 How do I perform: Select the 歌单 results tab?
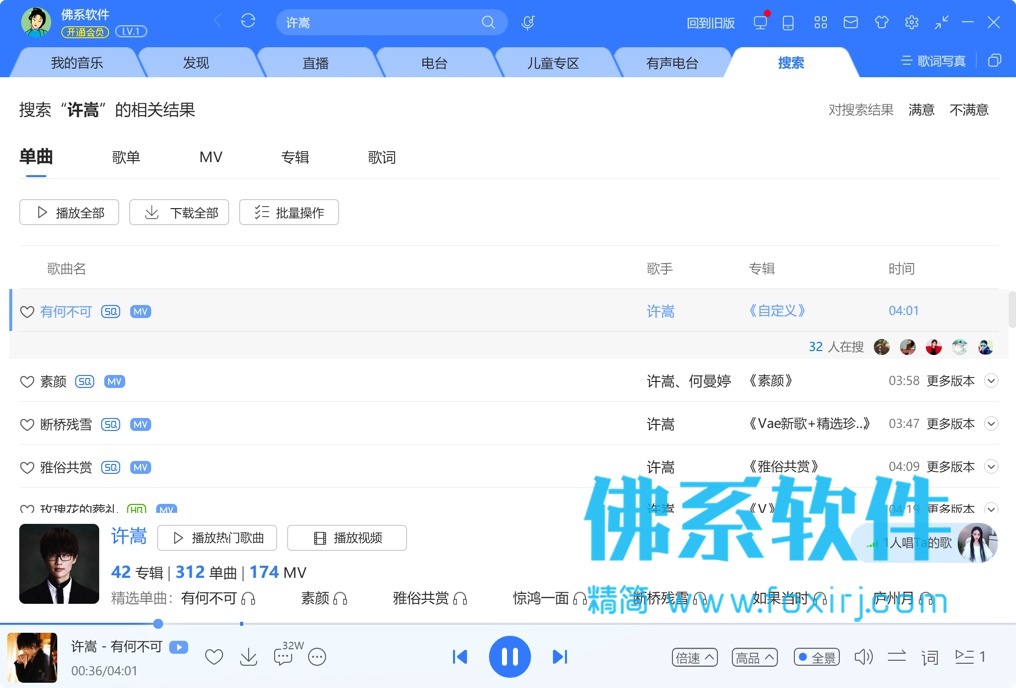pos(126,157)
